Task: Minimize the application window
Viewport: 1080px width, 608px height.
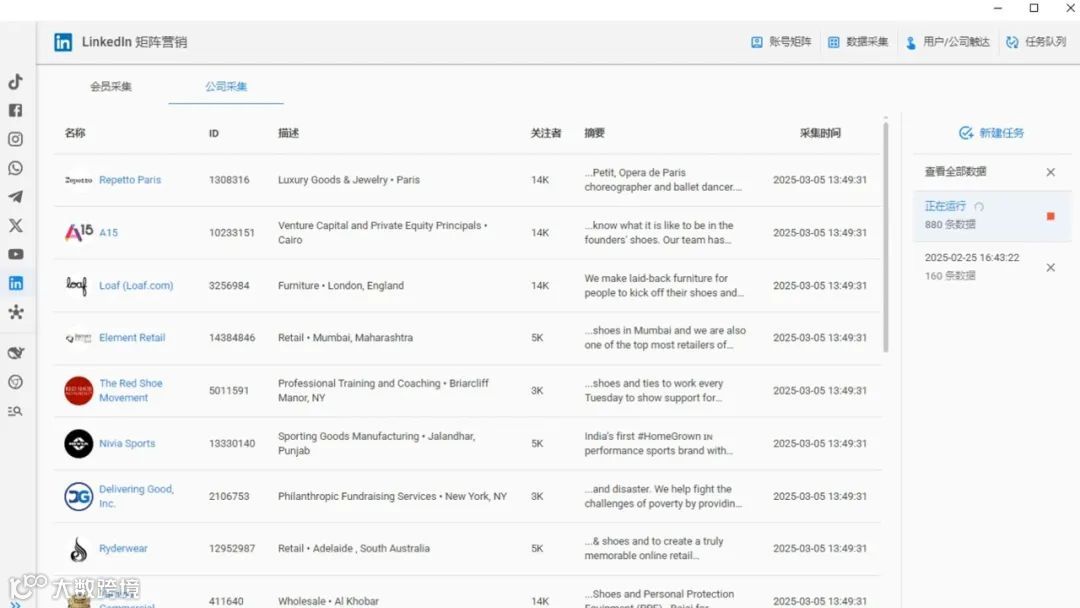Action: point(997,8)
